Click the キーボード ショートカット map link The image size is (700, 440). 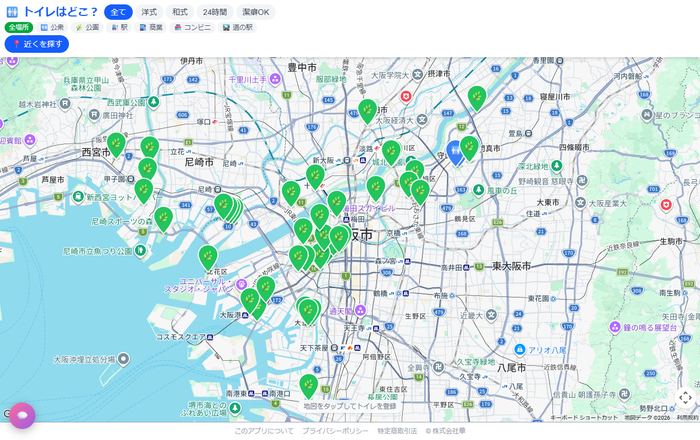tap(583, 418)
